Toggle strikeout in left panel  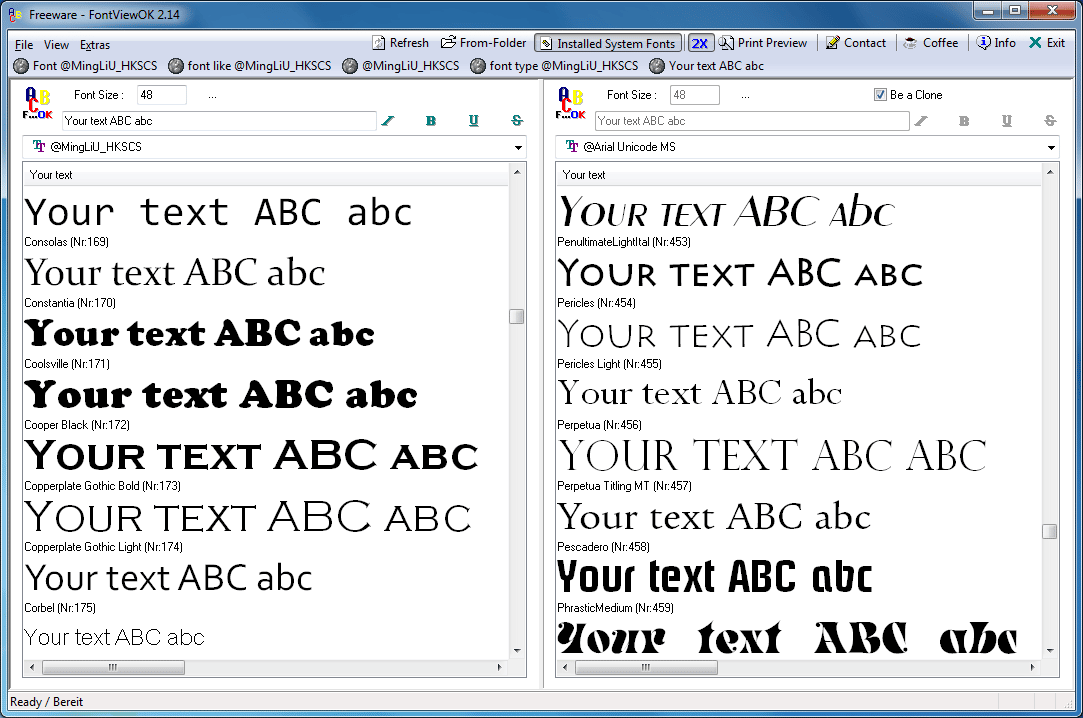(x=517, y=121)
